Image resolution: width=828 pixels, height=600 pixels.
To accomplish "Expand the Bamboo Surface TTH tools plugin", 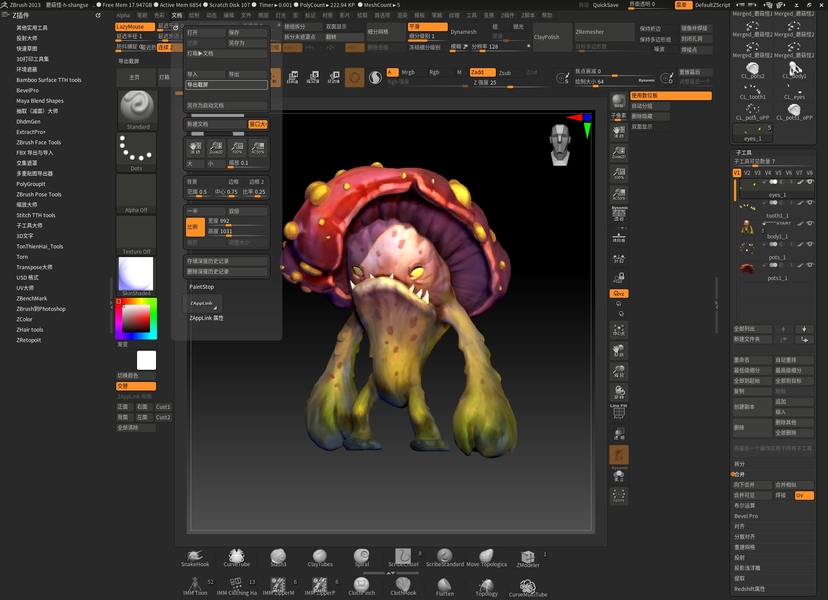I will pos(49,80).
